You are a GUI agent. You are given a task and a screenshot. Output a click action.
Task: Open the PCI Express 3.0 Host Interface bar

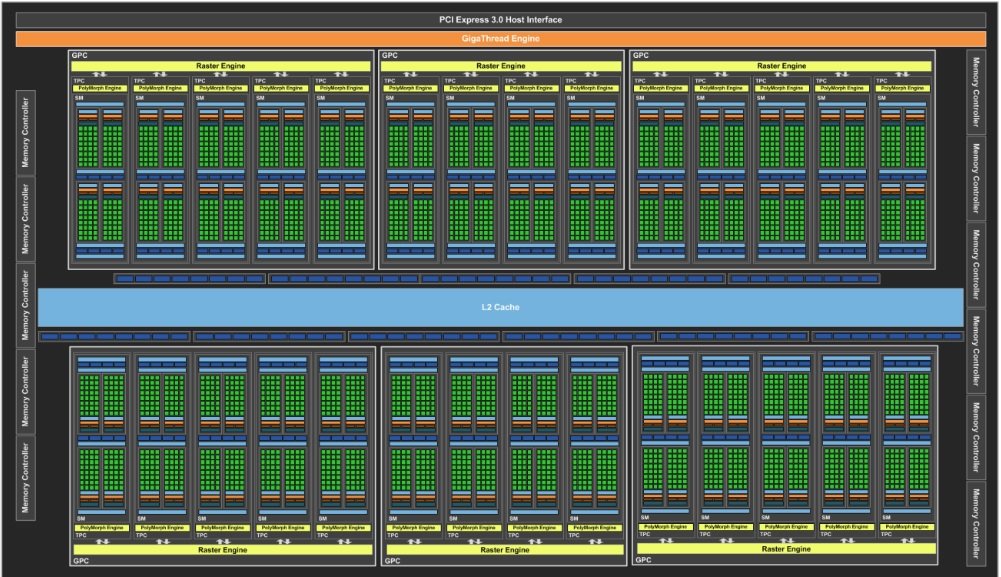pyautogui.click(x=500, y=18)
